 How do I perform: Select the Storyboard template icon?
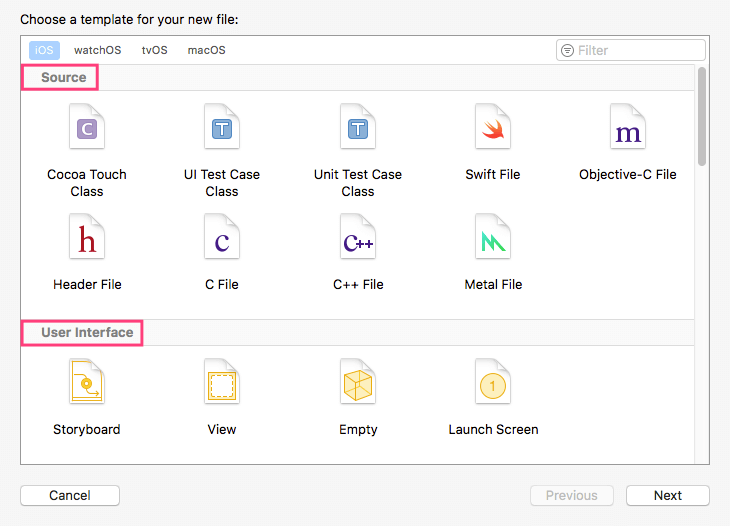[x=87, y=381]
